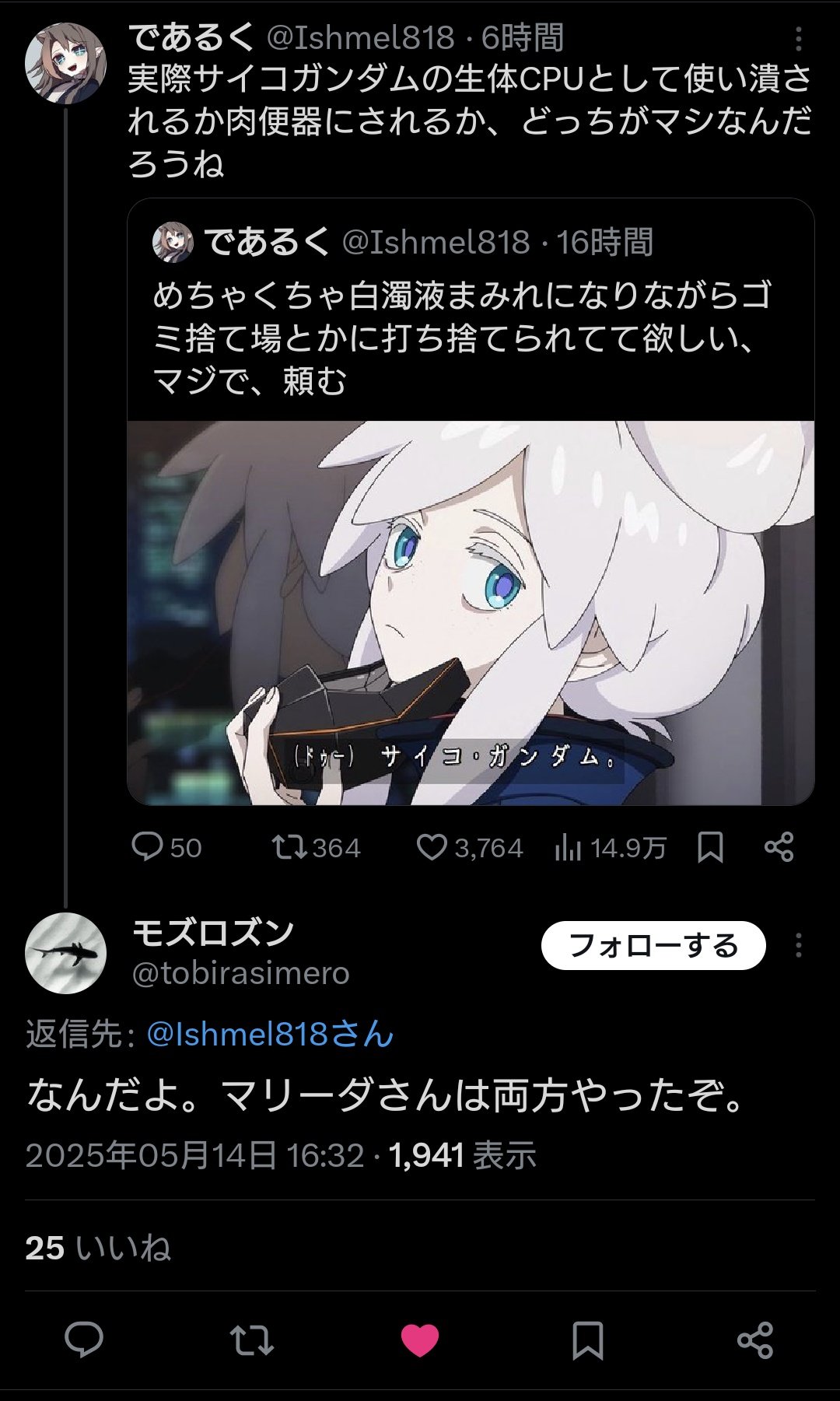
Task: Bookmark the top であるく post
Action: click(x=710, y=847)
